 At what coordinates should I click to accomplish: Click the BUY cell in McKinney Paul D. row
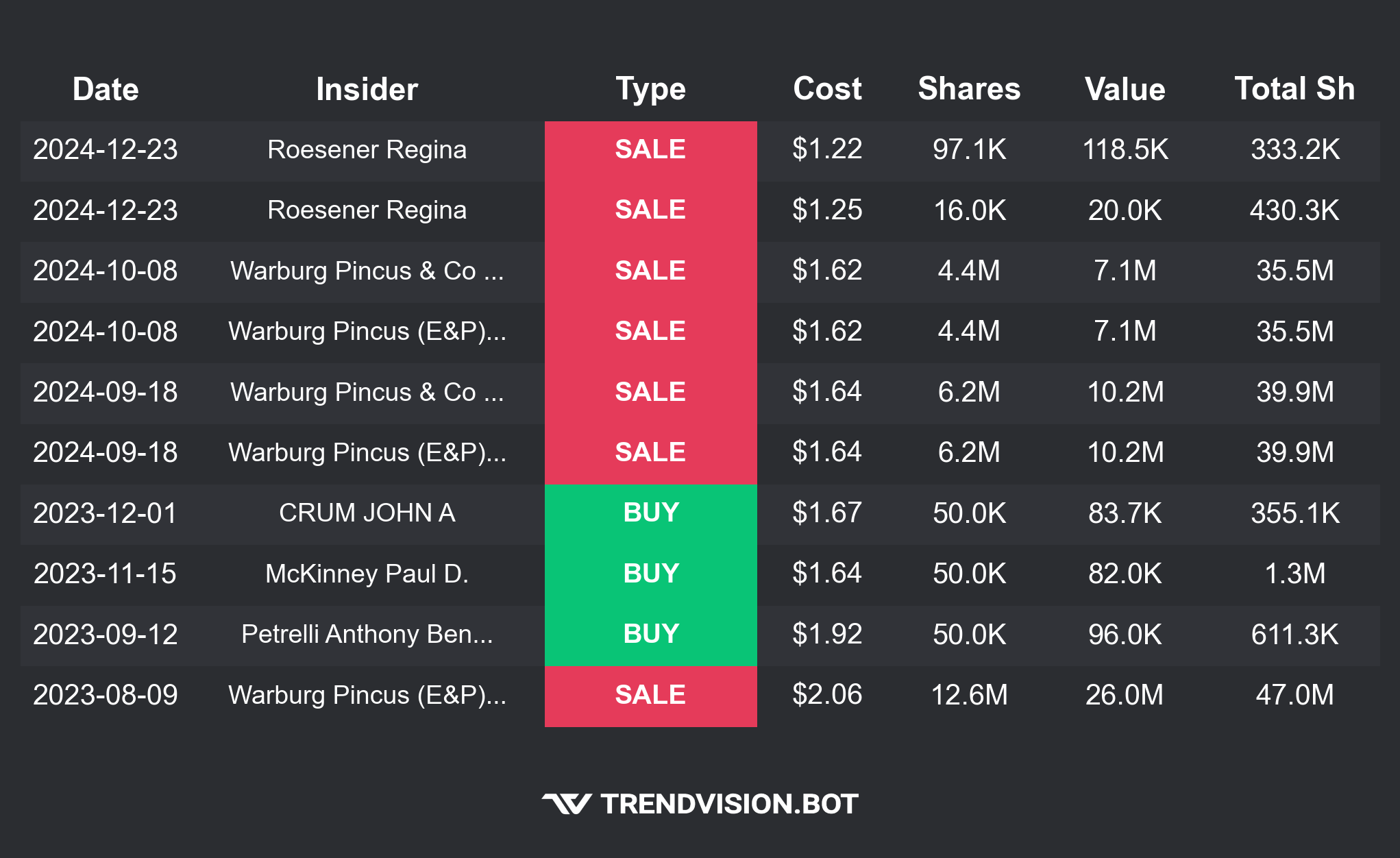pyautogui.click(x=650, y=574)
